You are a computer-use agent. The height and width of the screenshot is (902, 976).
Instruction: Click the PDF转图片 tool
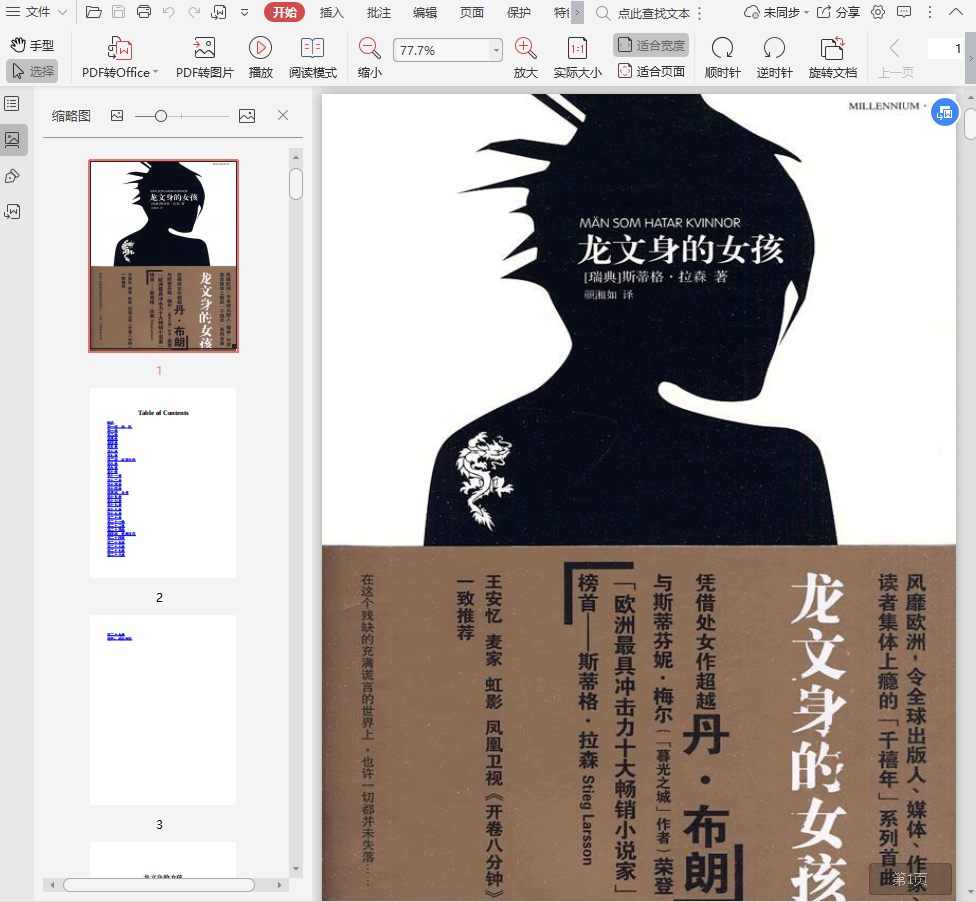pyautogui.click(x=204, y=57)
